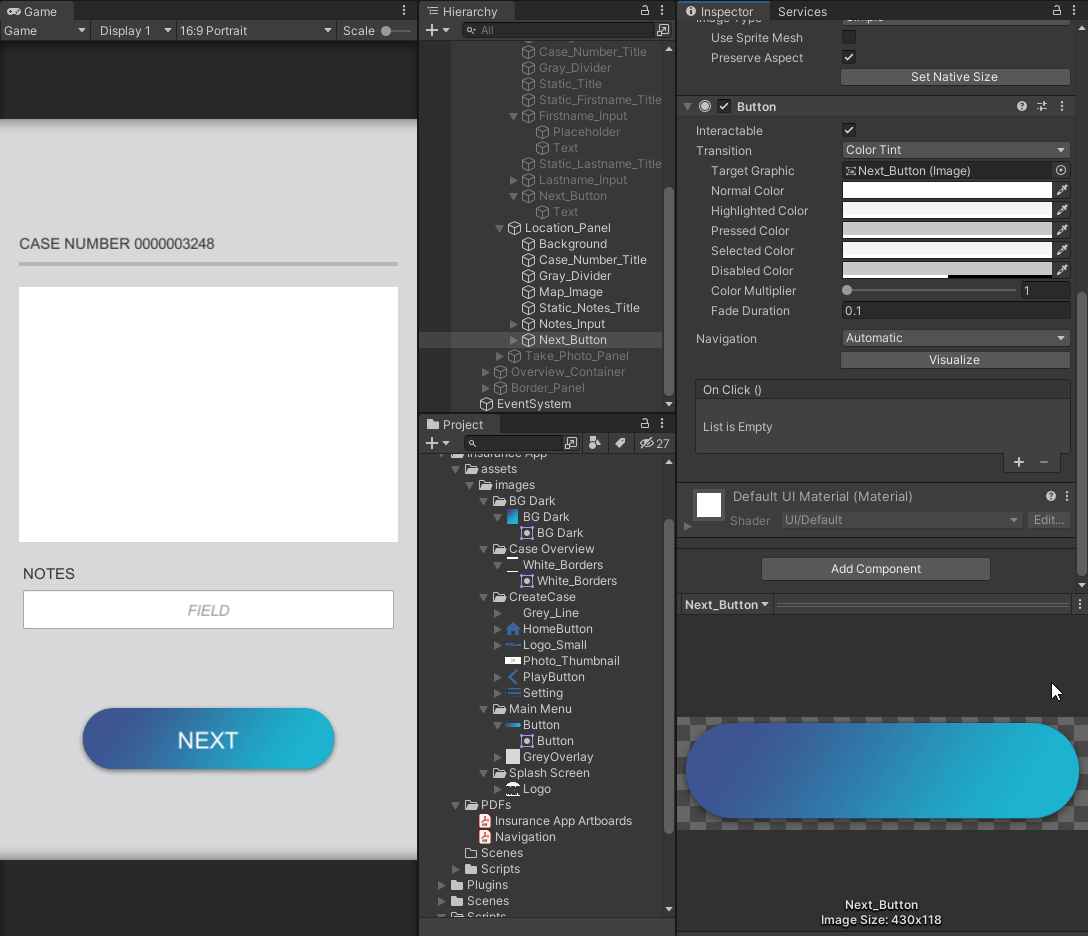The height and width of the screenshot is (936, 1088).
Task: Open Inspector panel options menu
Action: coord(1074,10)
